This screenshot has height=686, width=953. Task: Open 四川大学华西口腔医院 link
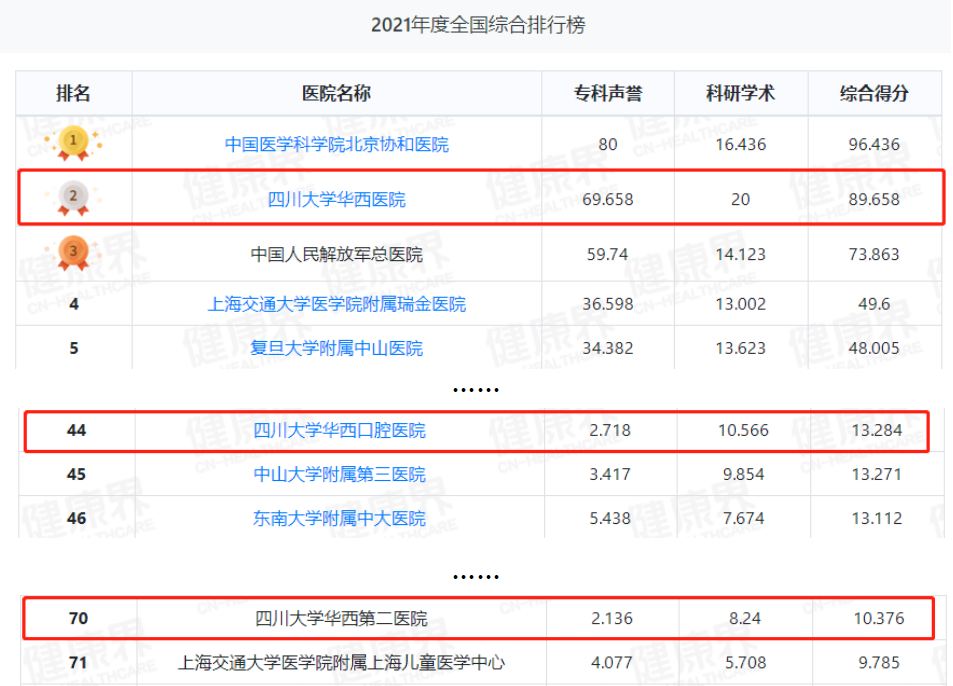(x=339, y=430)
